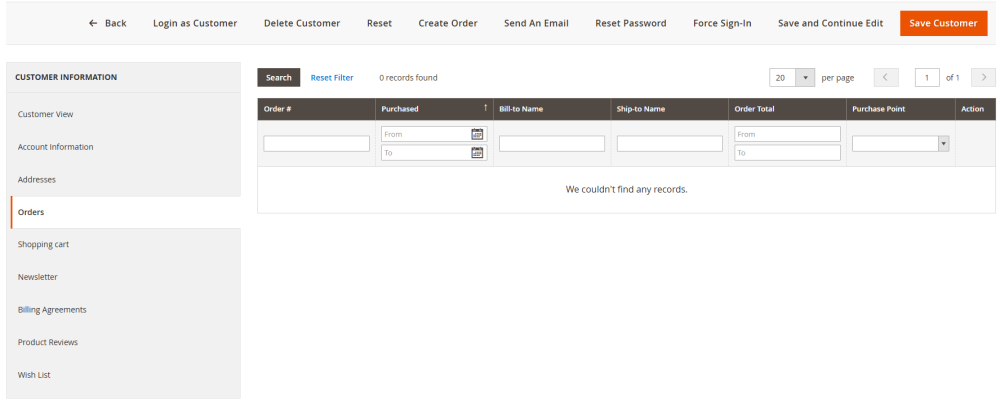Click the Action column header
Image resolution: width=1000 pixels, height=402 pixels.
point(975,109)
